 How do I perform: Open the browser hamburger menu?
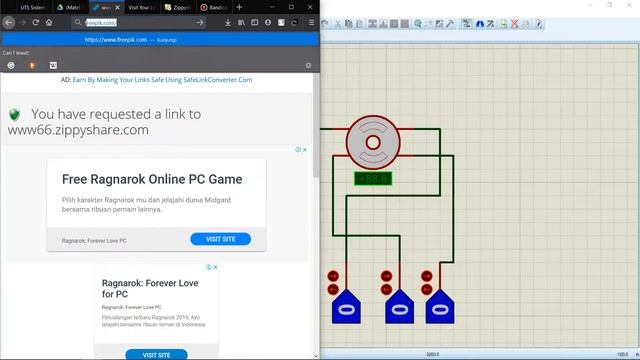311,22
